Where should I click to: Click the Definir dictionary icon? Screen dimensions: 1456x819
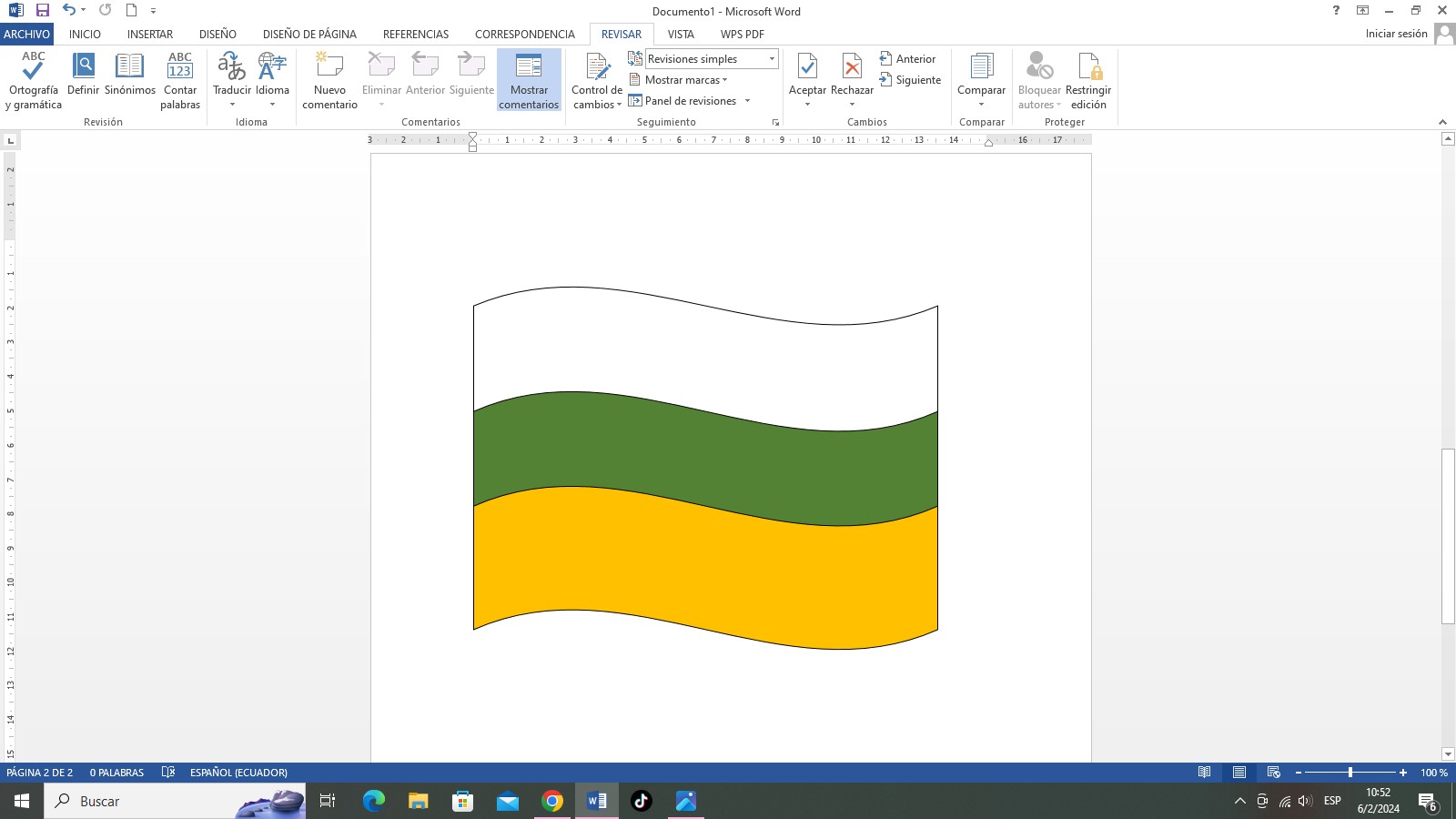[83, 67]
